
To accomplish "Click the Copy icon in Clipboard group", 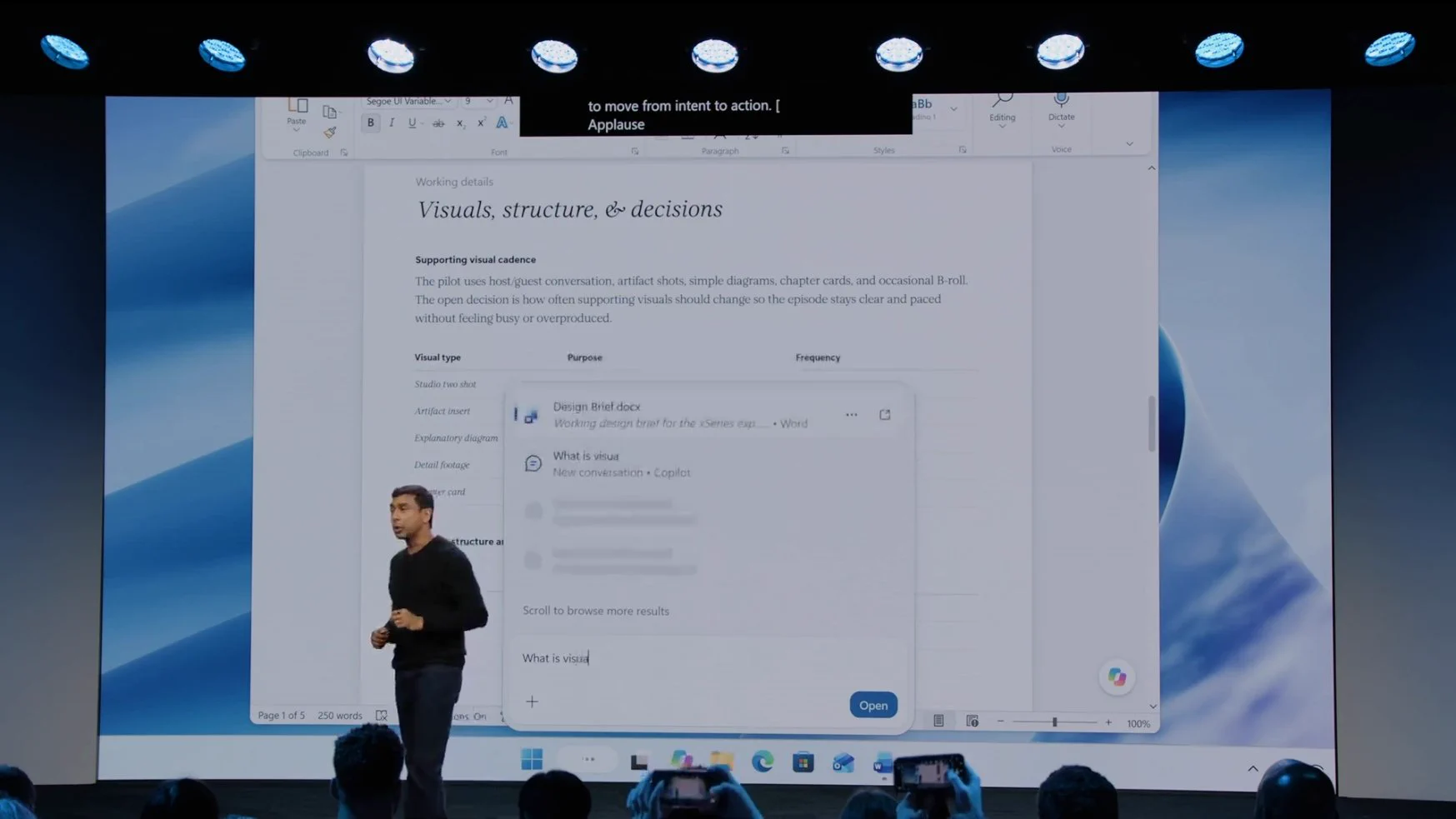I will tap(330, 112).
